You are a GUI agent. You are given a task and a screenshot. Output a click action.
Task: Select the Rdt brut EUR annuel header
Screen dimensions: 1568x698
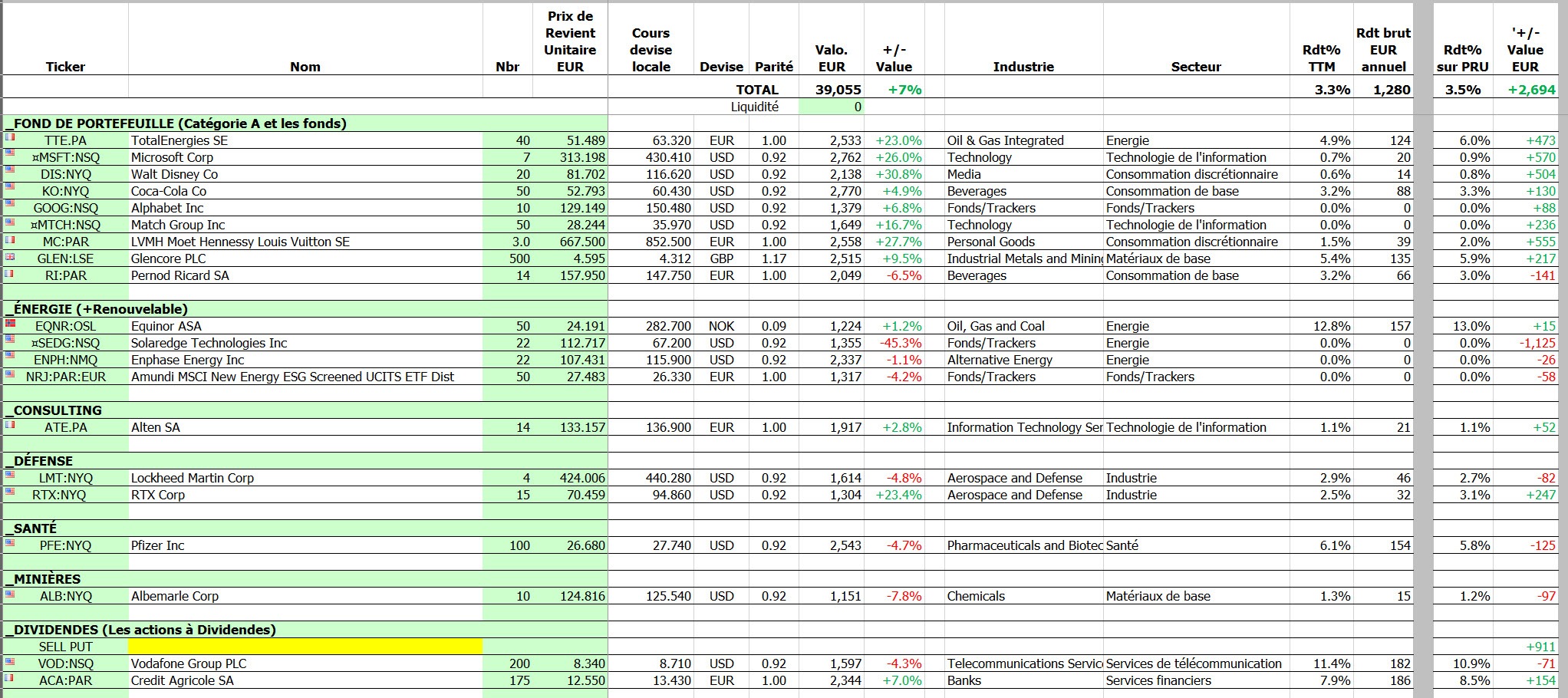coord(1383,50)
